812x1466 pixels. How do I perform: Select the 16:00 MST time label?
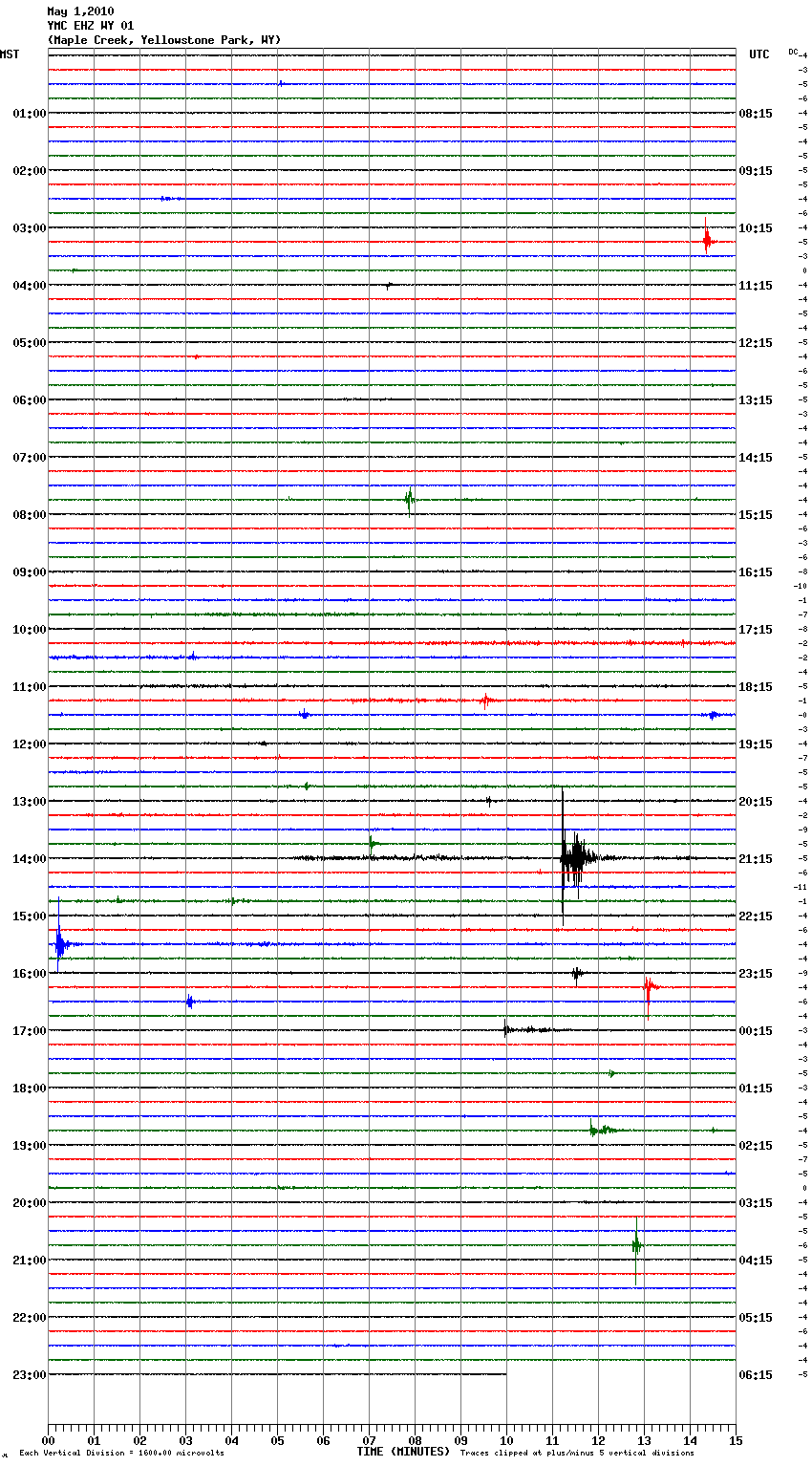pyautogui.click(x=29, y=974)
